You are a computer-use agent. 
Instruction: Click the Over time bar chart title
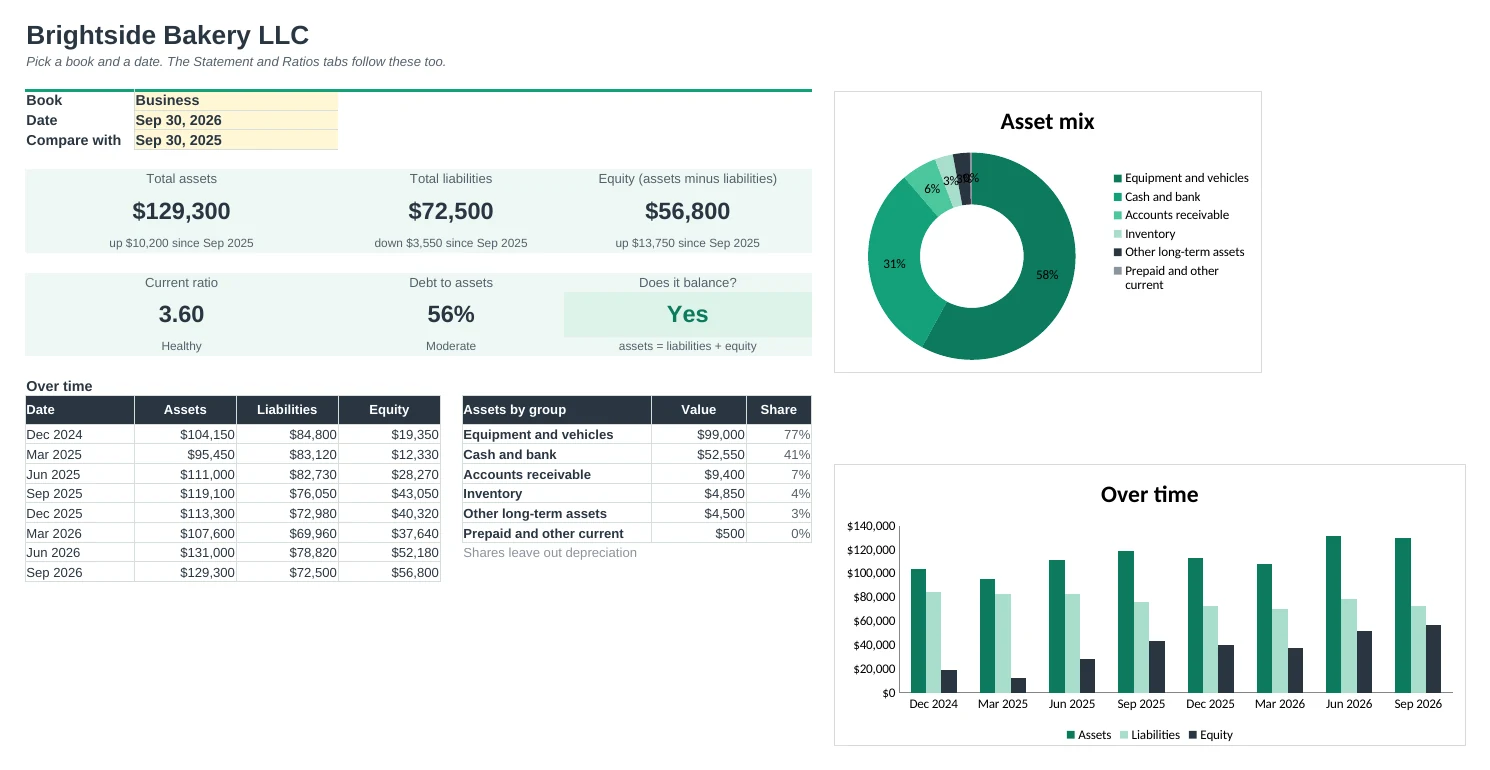tap(1149, 494)
